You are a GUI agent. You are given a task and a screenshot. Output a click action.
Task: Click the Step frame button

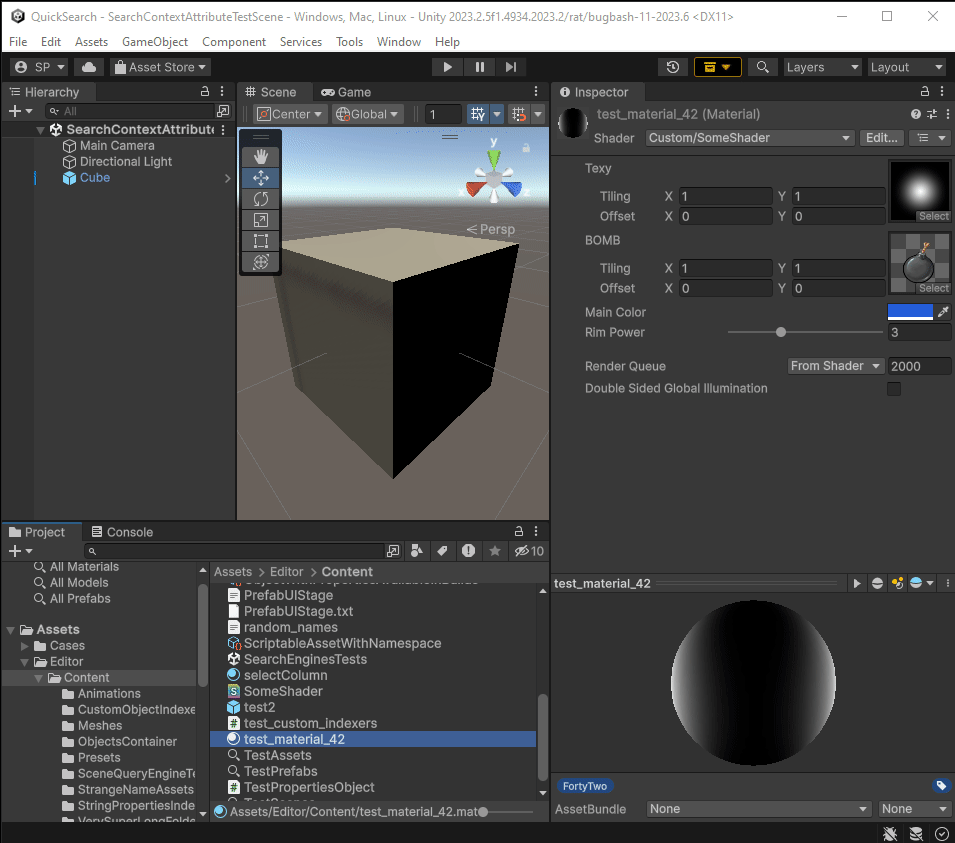coord(510,67)
